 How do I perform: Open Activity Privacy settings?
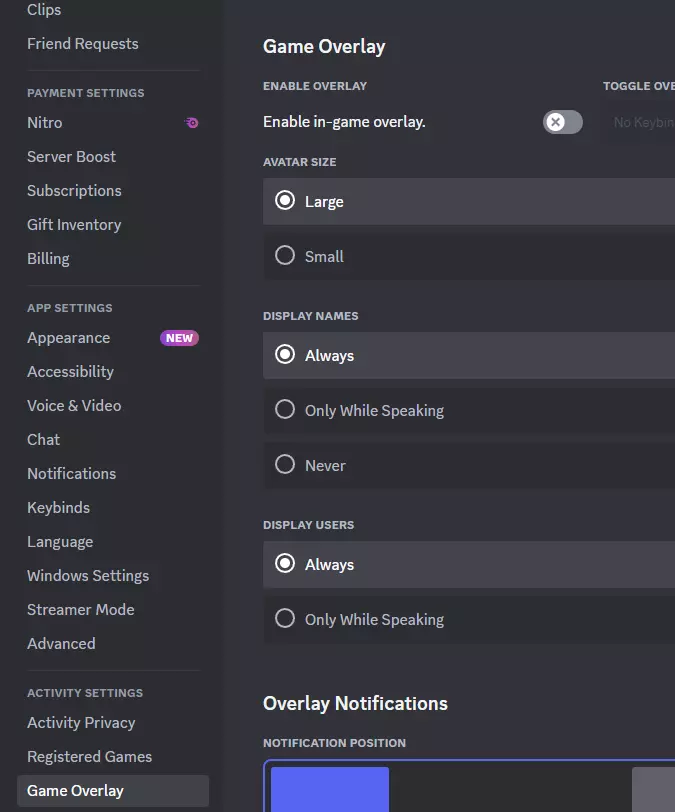tap(81, 723)
